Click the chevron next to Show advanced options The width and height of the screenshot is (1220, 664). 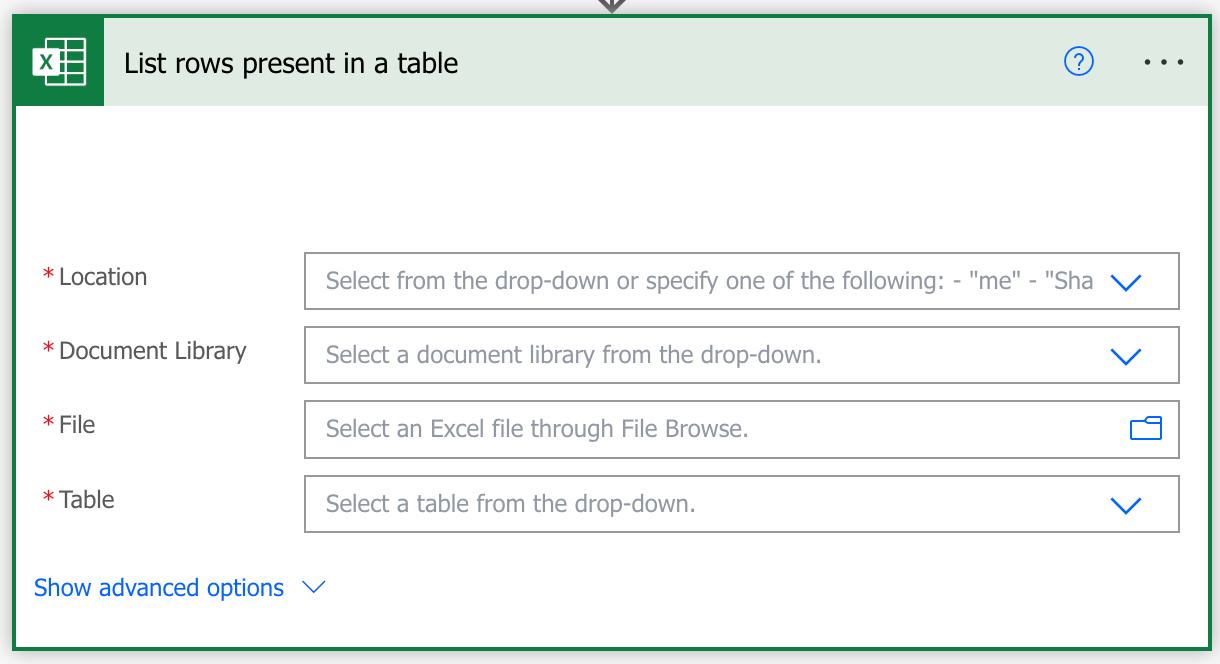pyautogui.click(x=313, y=588)
